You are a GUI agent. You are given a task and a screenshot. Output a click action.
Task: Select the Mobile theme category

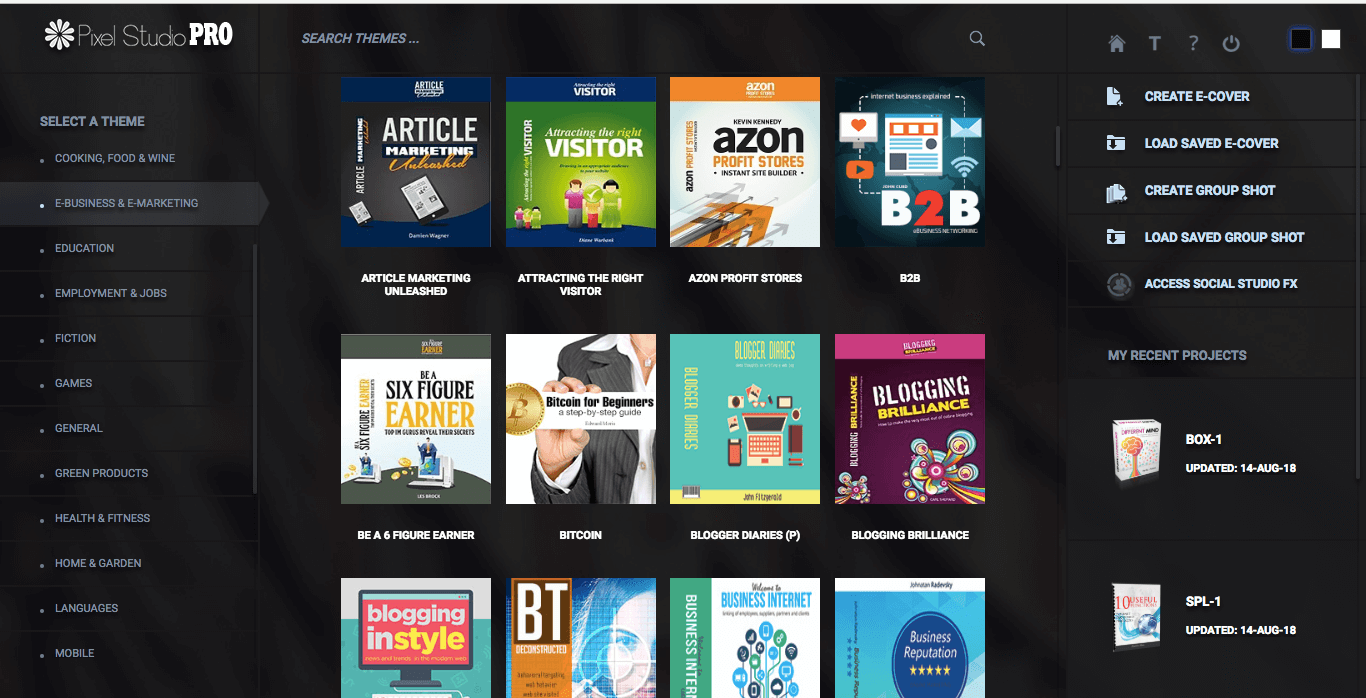pyautogui.click(x=75, y=653)
